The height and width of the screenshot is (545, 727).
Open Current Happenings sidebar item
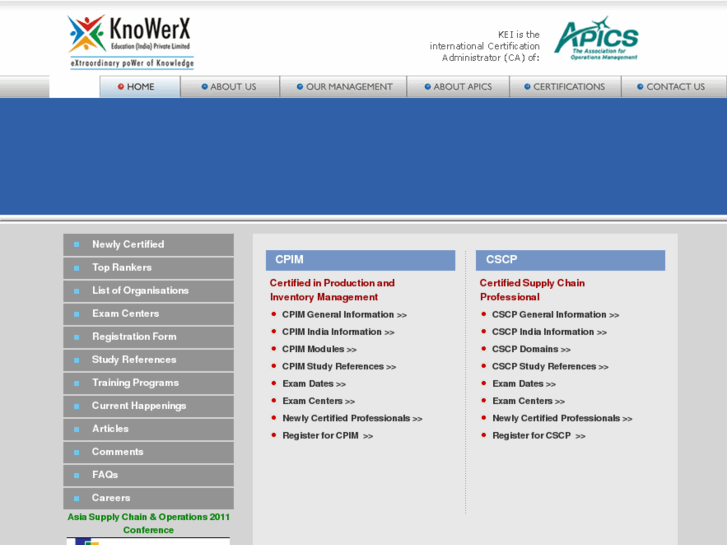[x=148, y=406]
